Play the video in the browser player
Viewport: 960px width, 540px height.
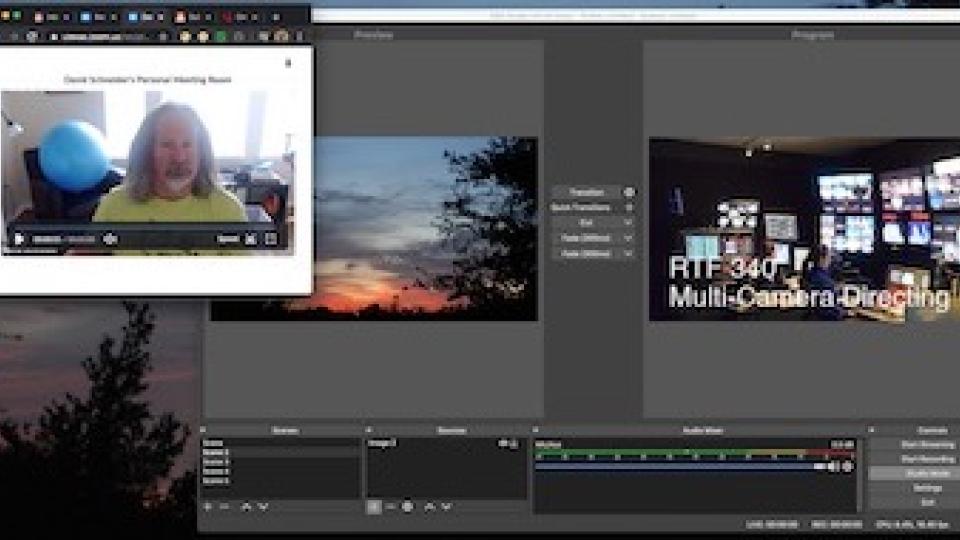click(x=19, y=239)
